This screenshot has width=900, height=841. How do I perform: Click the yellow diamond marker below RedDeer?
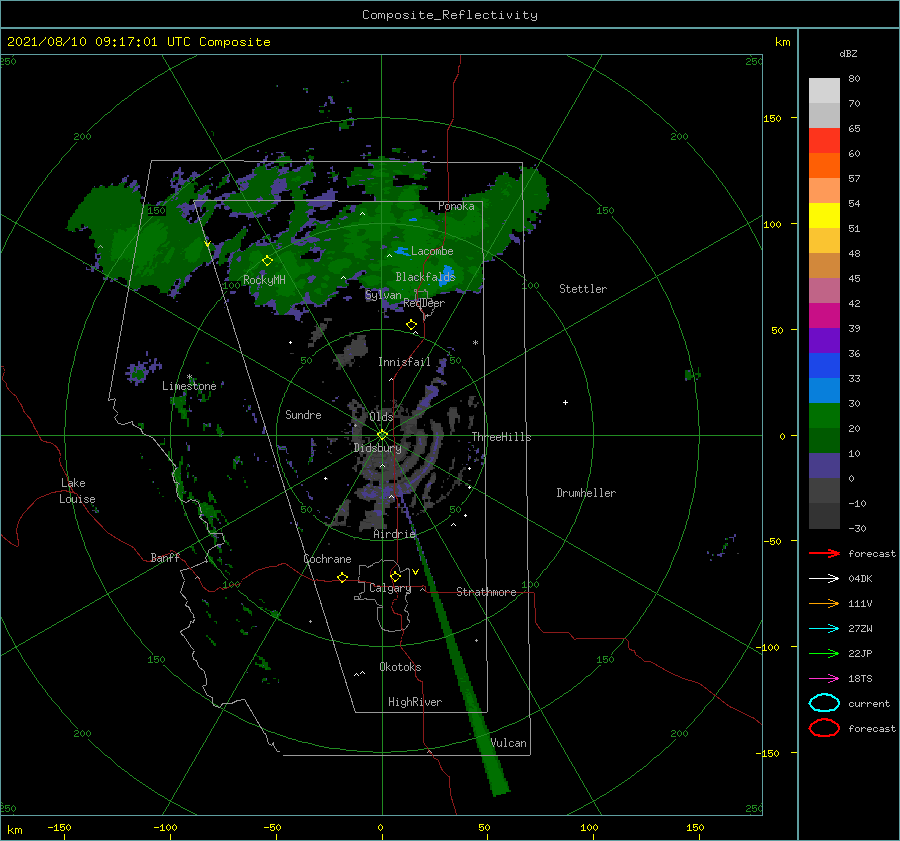point(411,325)
